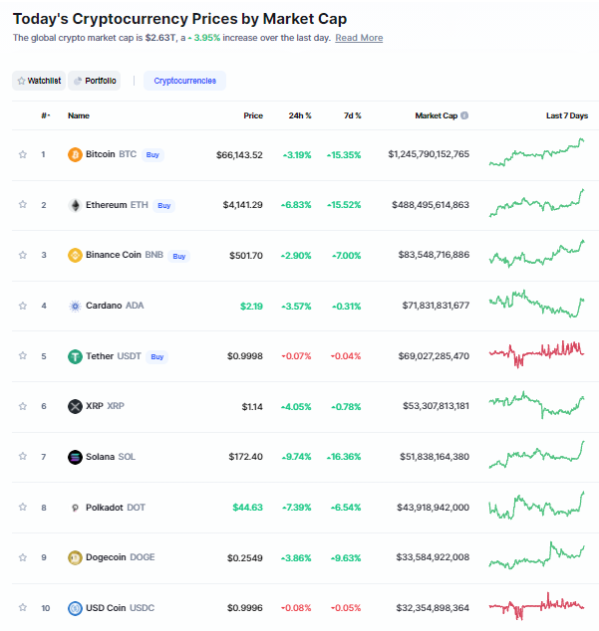Sort the table by 24h % column
599x631 pixels.
click(300, 116)
